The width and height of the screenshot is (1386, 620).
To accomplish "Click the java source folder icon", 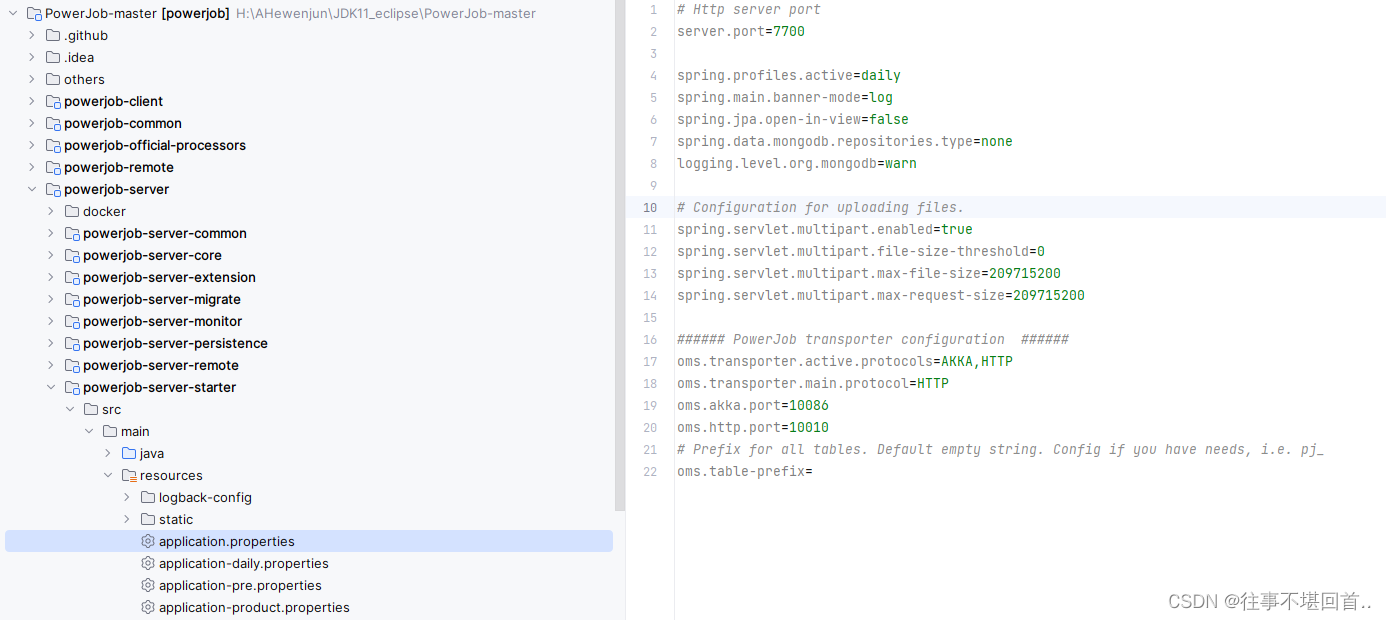I will point(129,453).
